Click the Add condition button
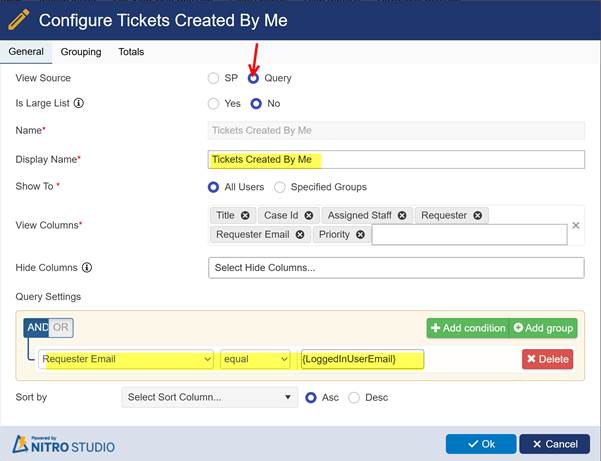Image resolution: width=601 pixels, height=461 pixels. (466, 328)
